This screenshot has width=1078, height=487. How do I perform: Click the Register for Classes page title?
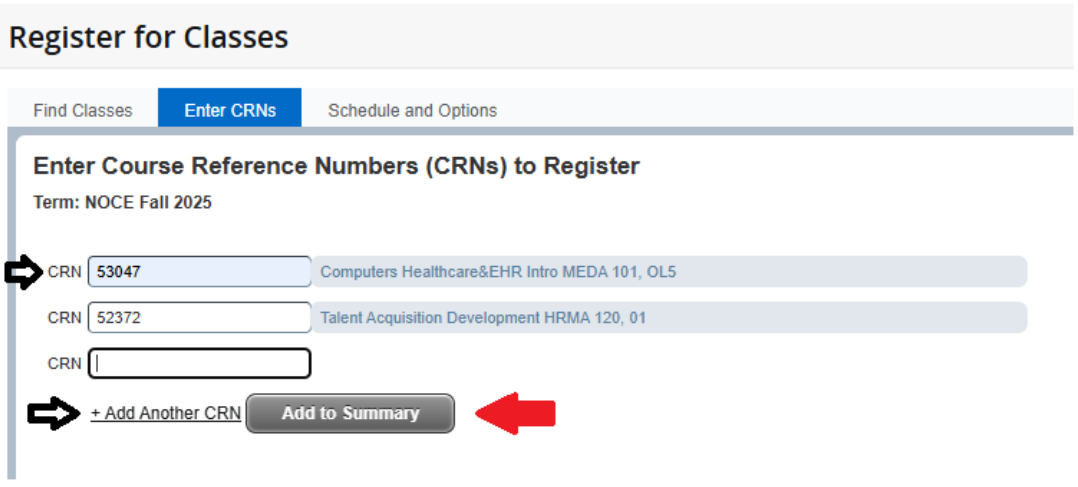149,38
